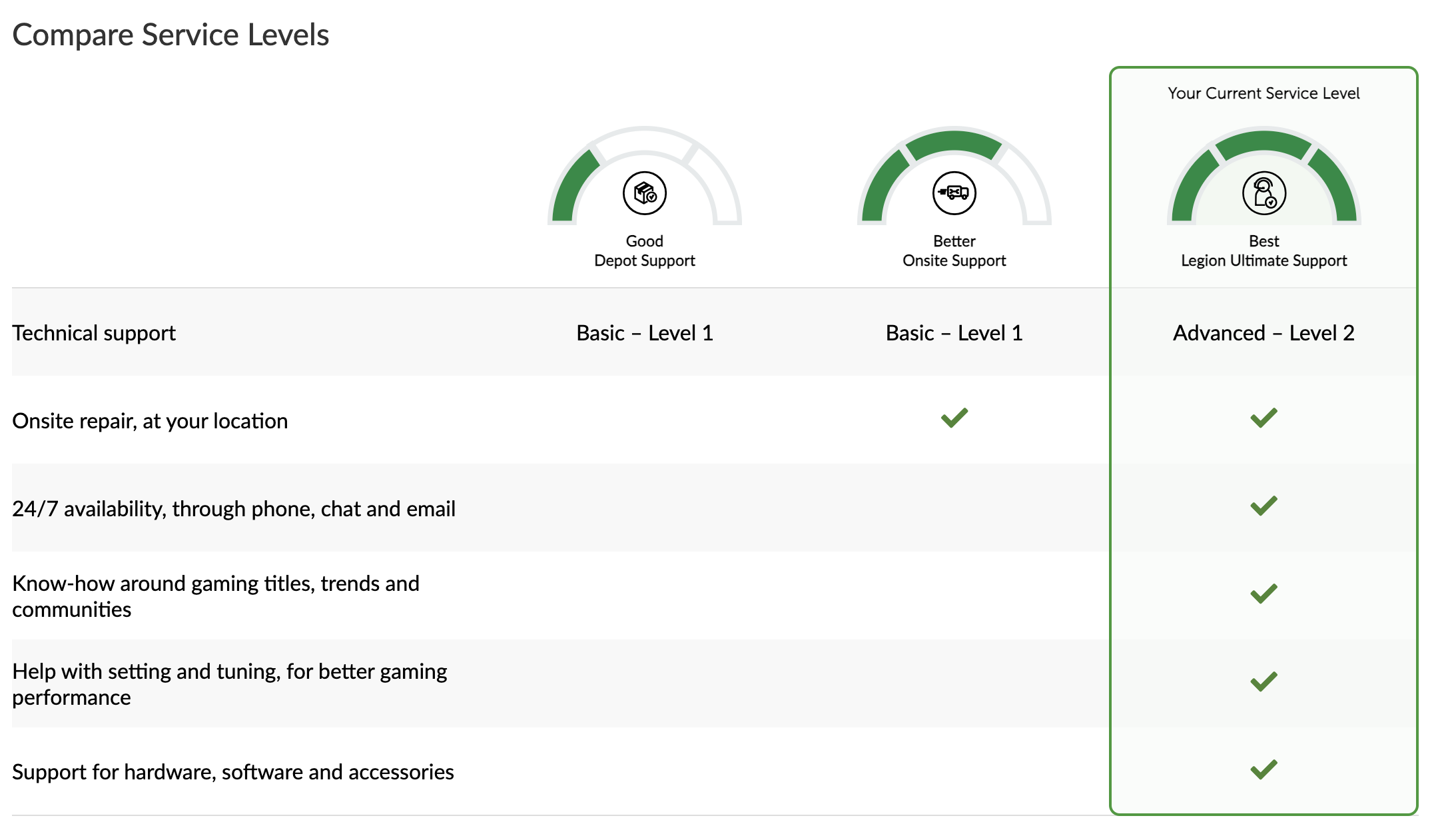The width and height of the screenshot is (1456, 838).
Task: Click the gaming know-how row checkmark
Action: coord(1264,594)
